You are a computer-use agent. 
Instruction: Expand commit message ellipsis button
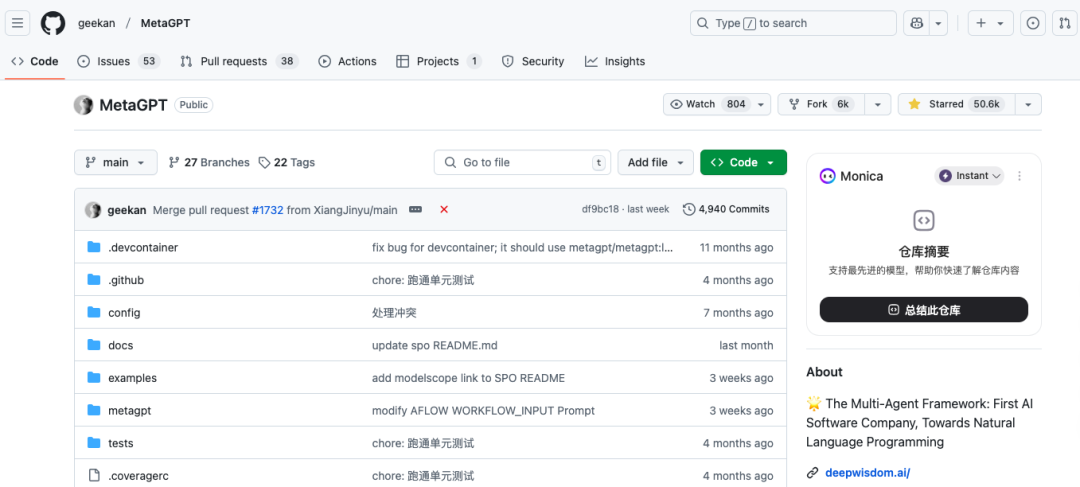[415, 209]
